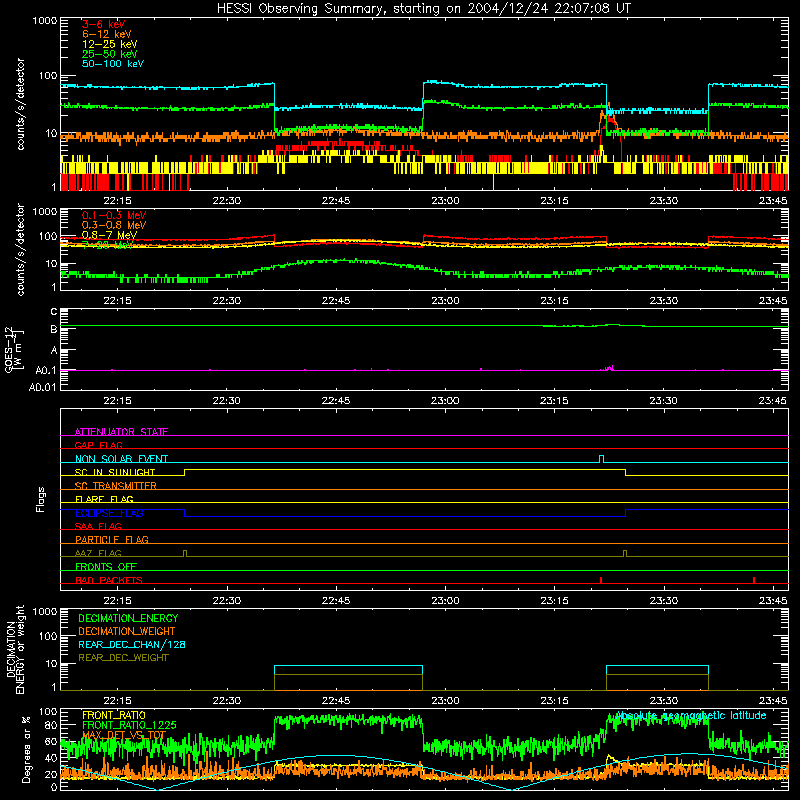Click the NON_SOLAR_EVENT flag label

pyautogui.click(x=121, y=459)
